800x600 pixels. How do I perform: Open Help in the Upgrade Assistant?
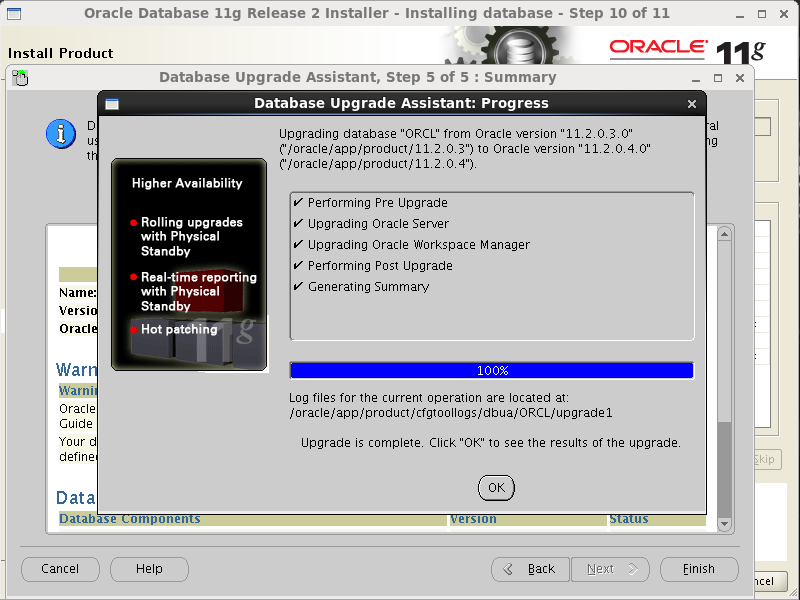pyautogui.click(x=149, y=569)
